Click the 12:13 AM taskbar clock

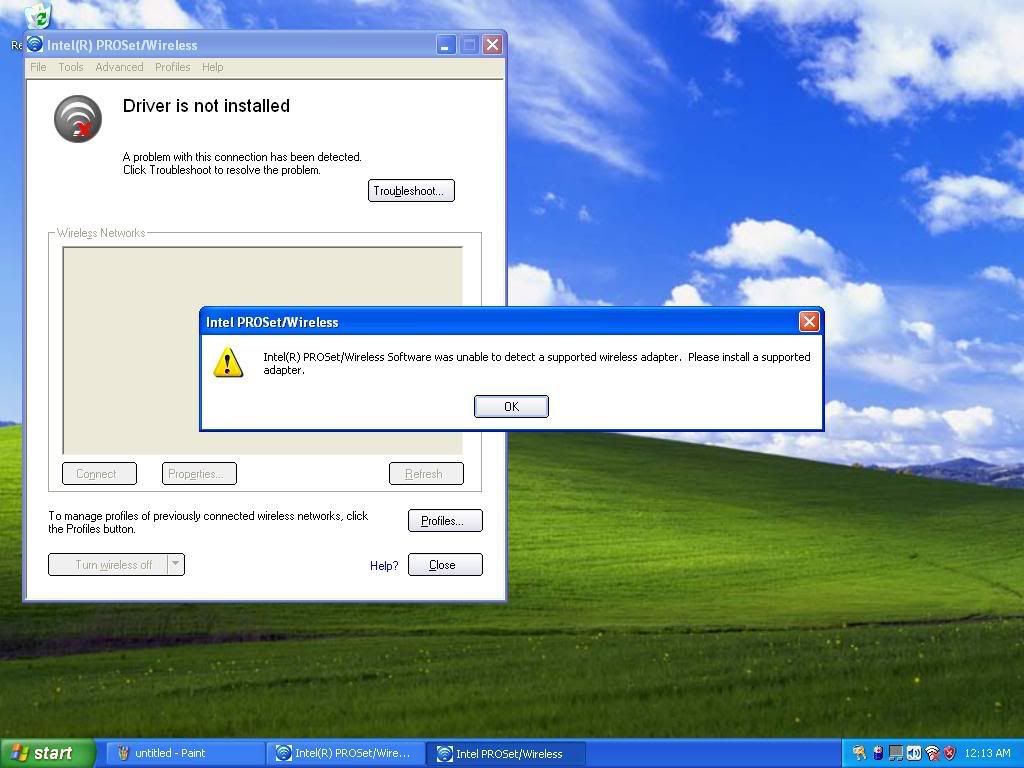(x=987, y=753)
